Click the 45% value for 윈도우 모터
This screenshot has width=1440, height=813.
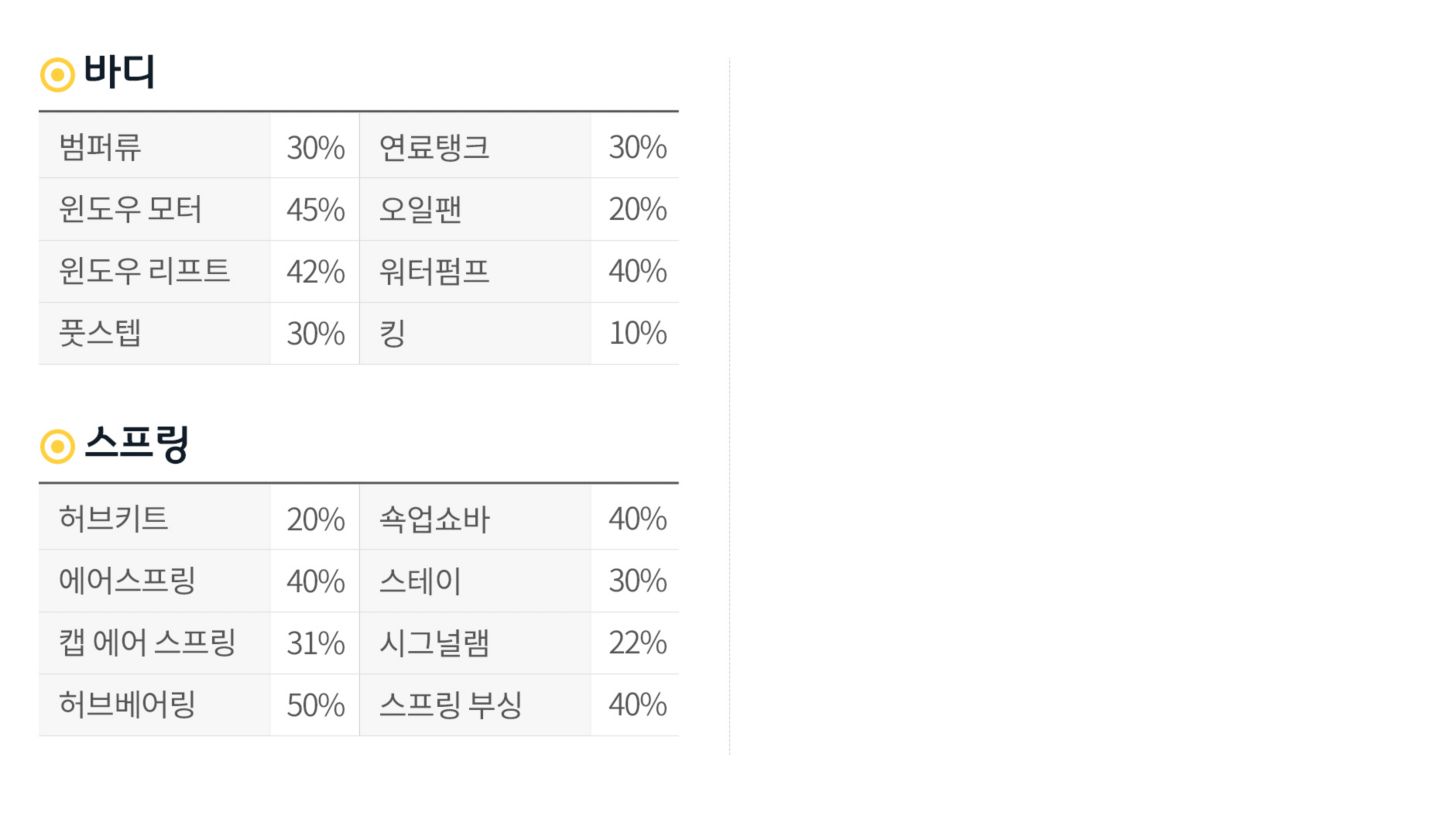pyautogui.click(x=315, y=210)
